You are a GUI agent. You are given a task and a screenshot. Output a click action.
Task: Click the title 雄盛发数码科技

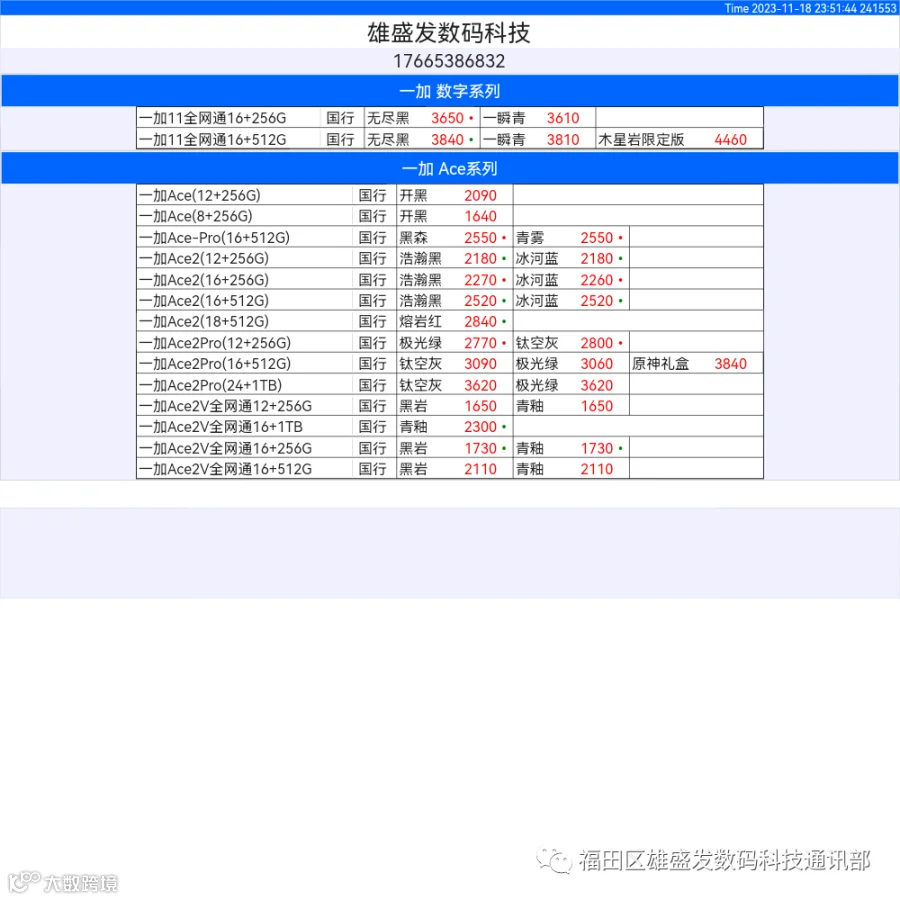pos(449,33)
